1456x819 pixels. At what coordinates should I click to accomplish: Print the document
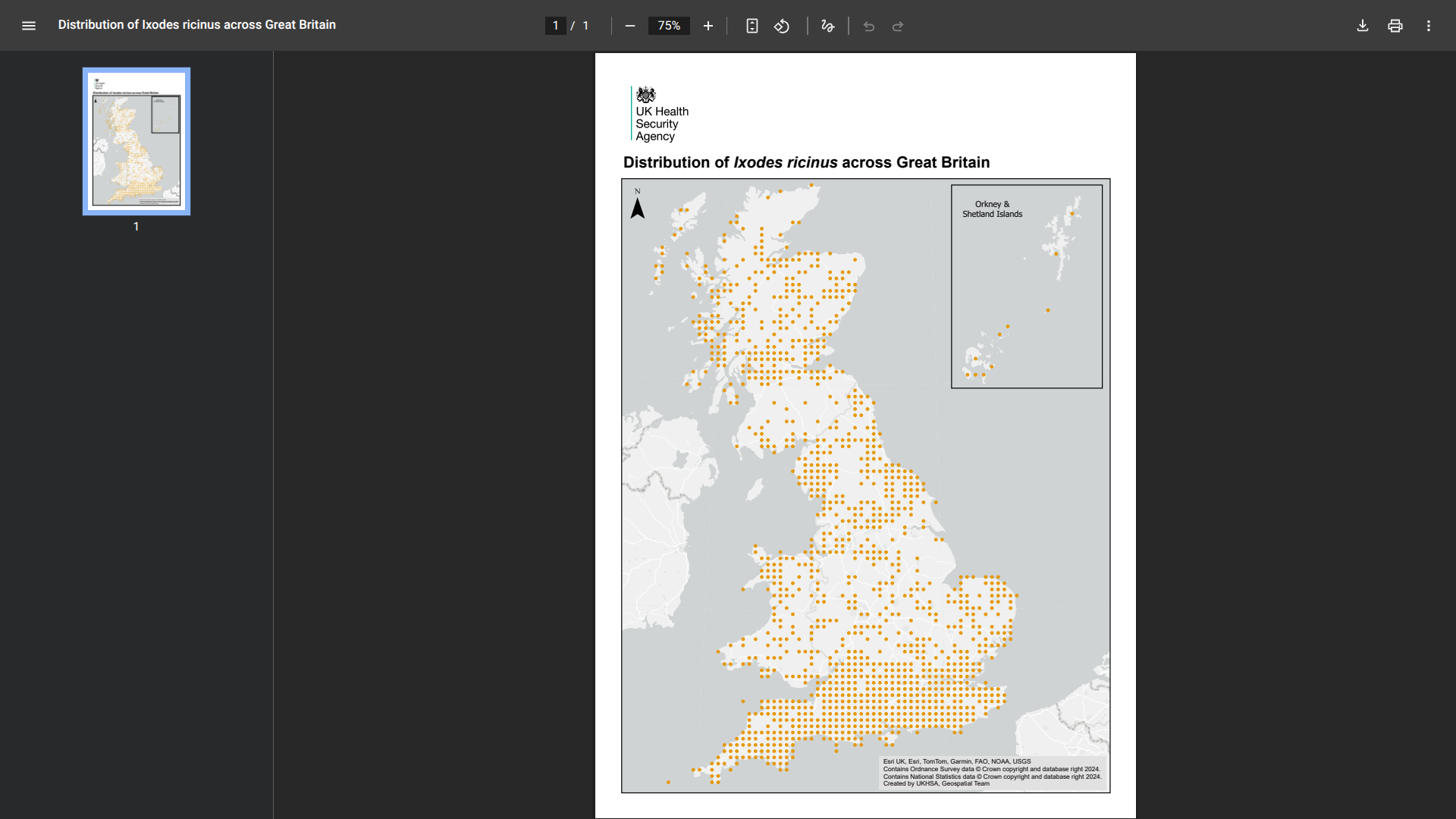[1395, 26]
